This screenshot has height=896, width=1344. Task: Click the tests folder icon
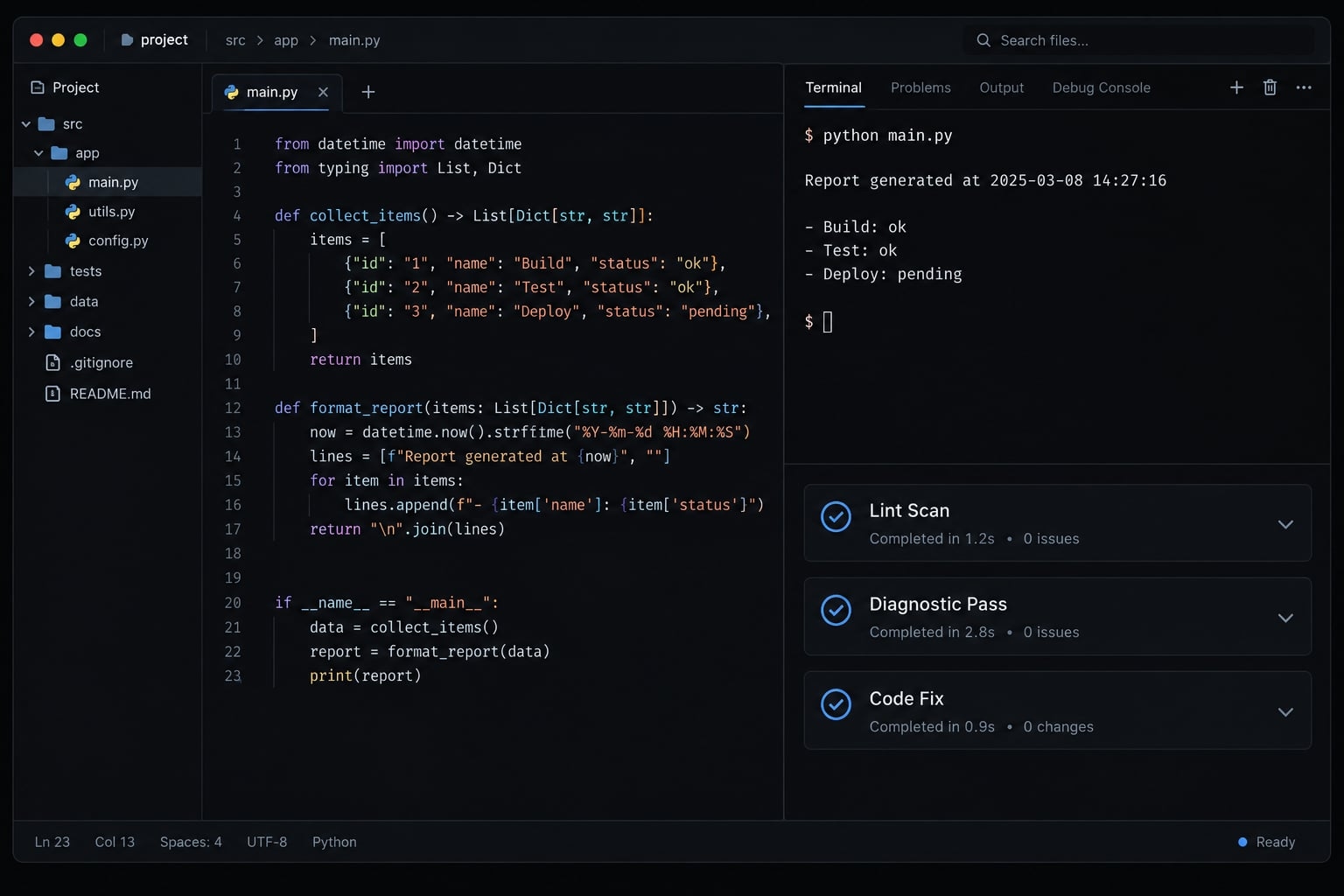[x=52, y=271]
